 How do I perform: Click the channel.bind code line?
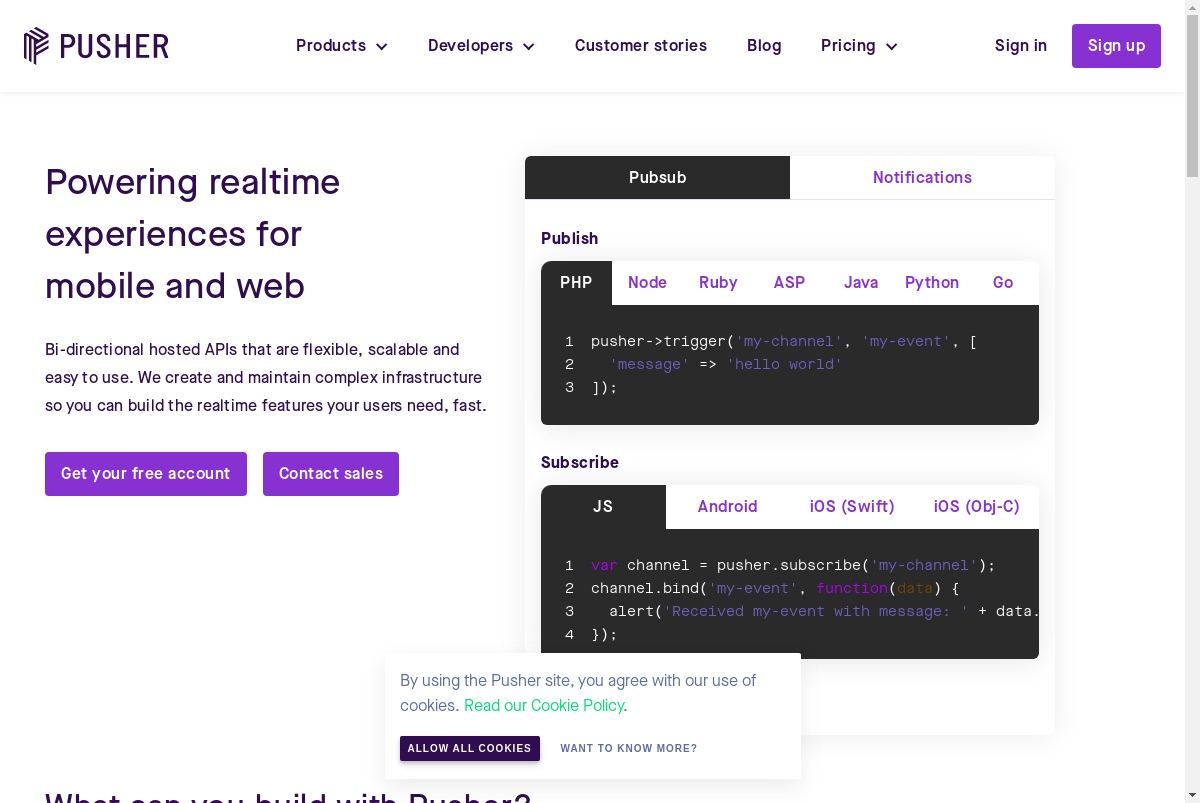[x=775, y=589]
